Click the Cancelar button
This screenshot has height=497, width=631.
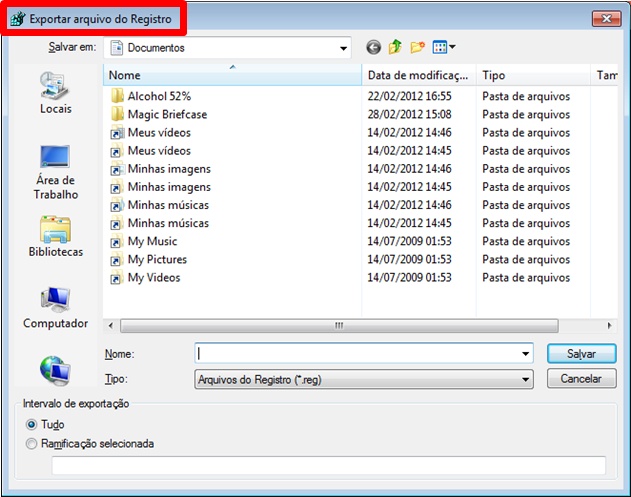[x=582, y=379]
